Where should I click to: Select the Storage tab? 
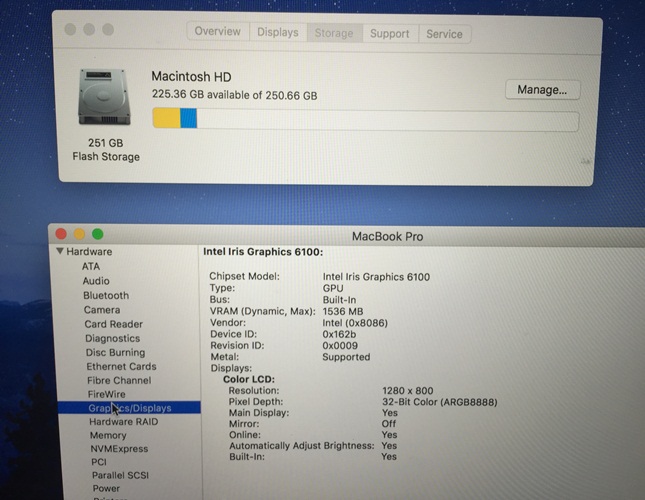click(334, 33)
